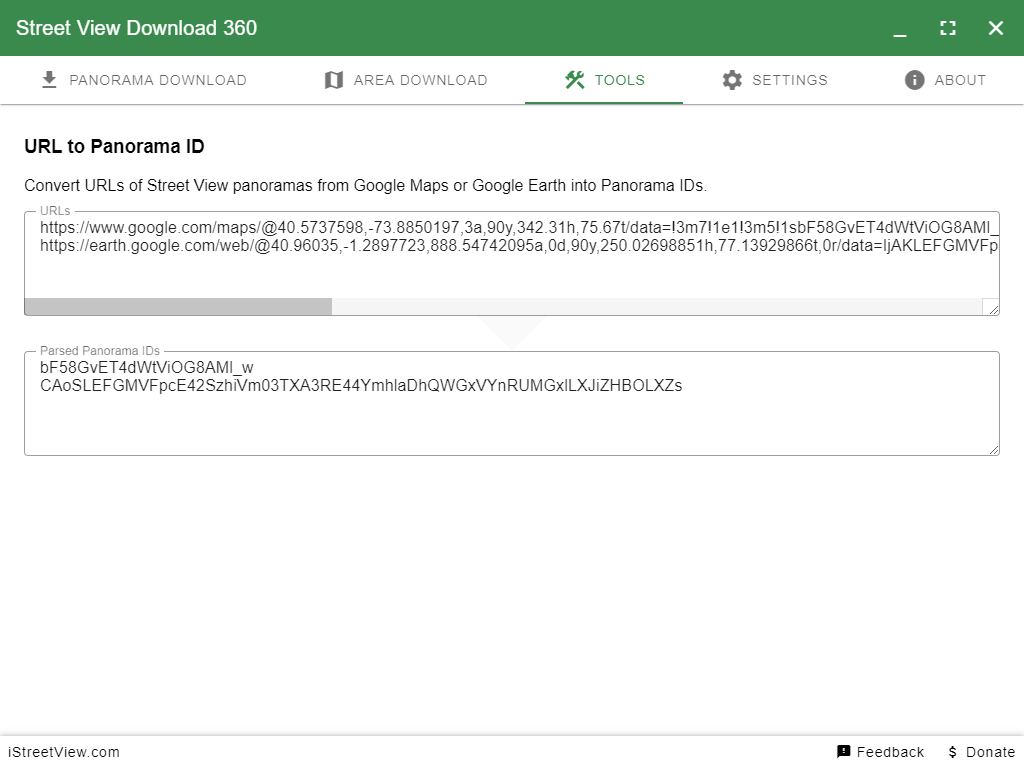Select the Tools tab
Screen dimensions: 1024x768
coord(604,80)
